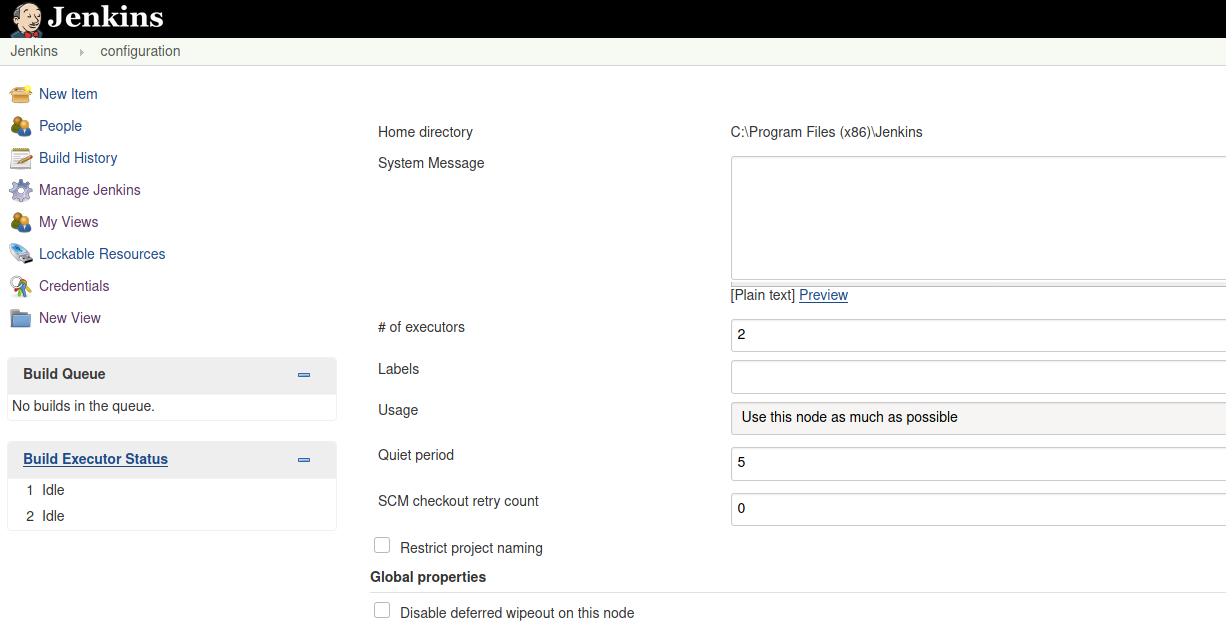Click the Credentials keys icon
This screenshot has height=631, width=1226.
(21, 286)
